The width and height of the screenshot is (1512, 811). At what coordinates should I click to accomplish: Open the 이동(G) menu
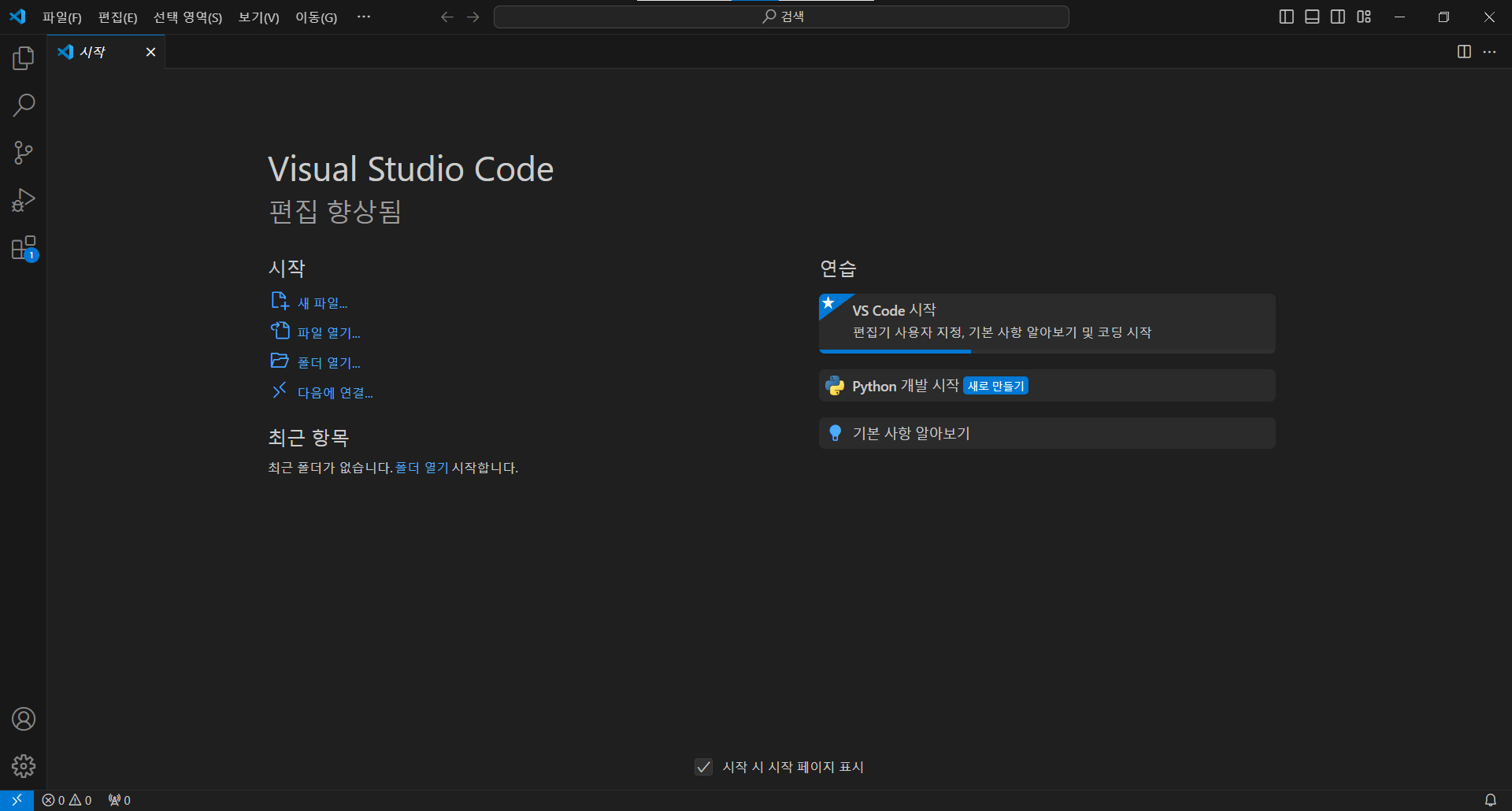point(316,17)
